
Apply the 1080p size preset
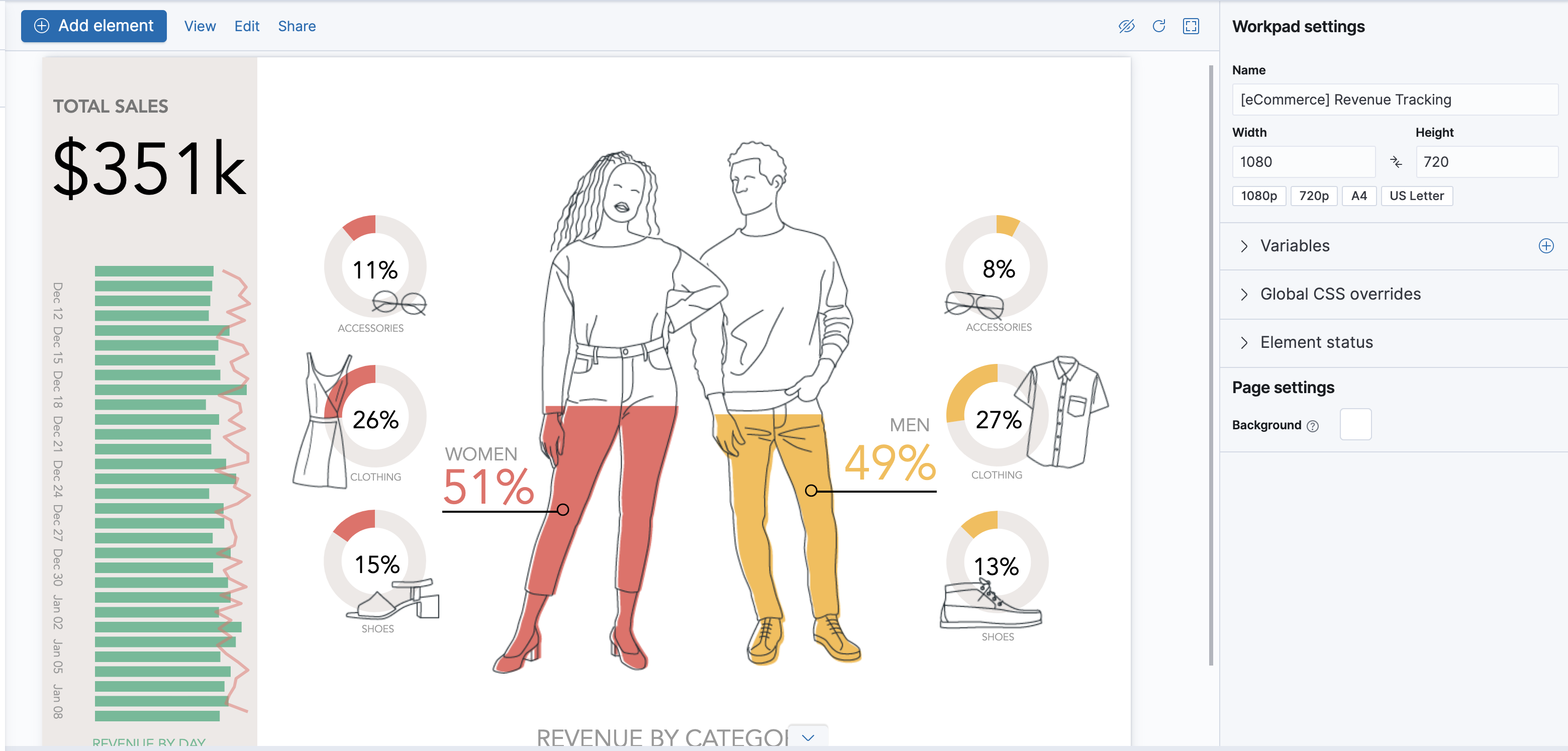[x=1259, y=196]
